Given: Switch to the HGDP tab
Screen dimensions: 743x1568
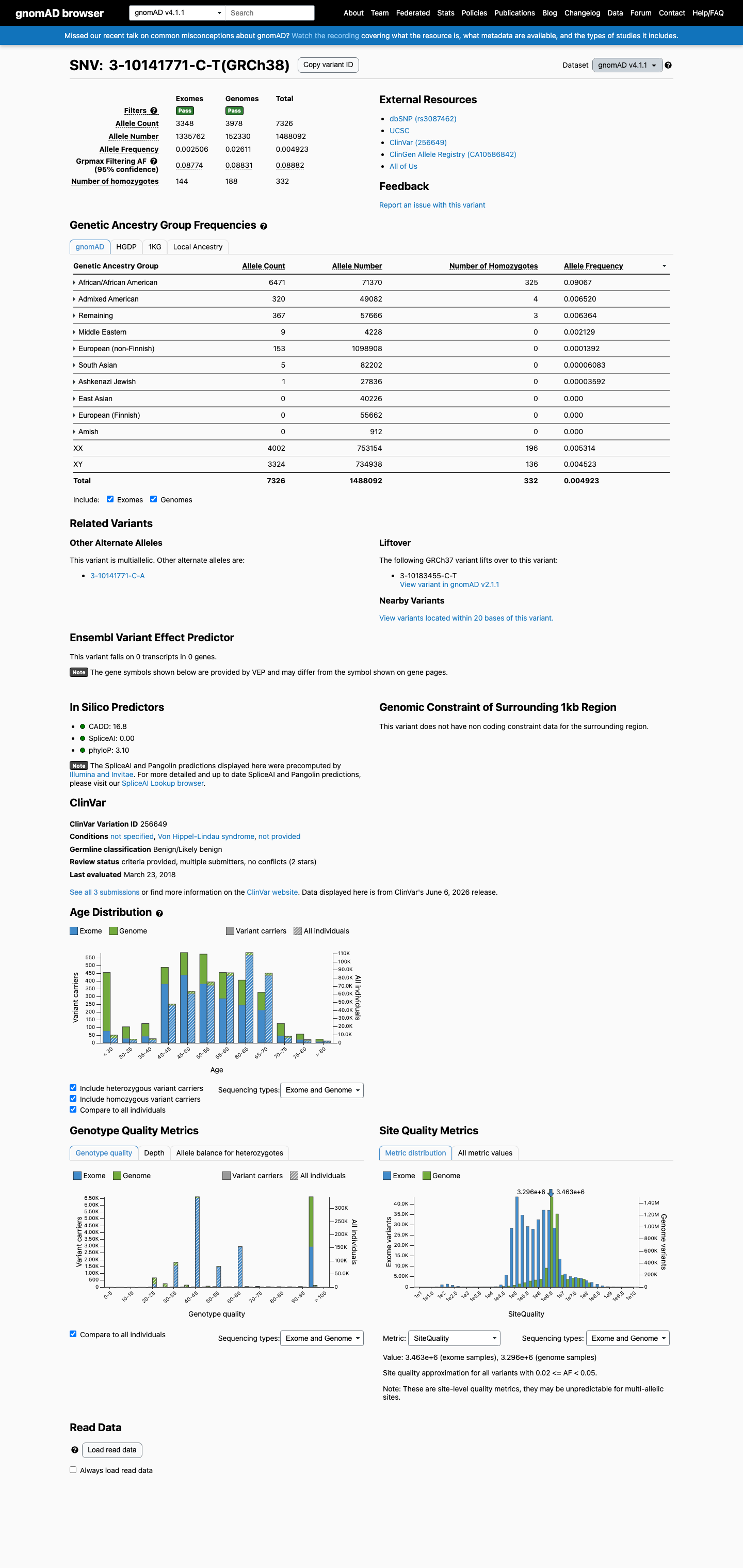Looking at the screenshot, I should [126, 246].
